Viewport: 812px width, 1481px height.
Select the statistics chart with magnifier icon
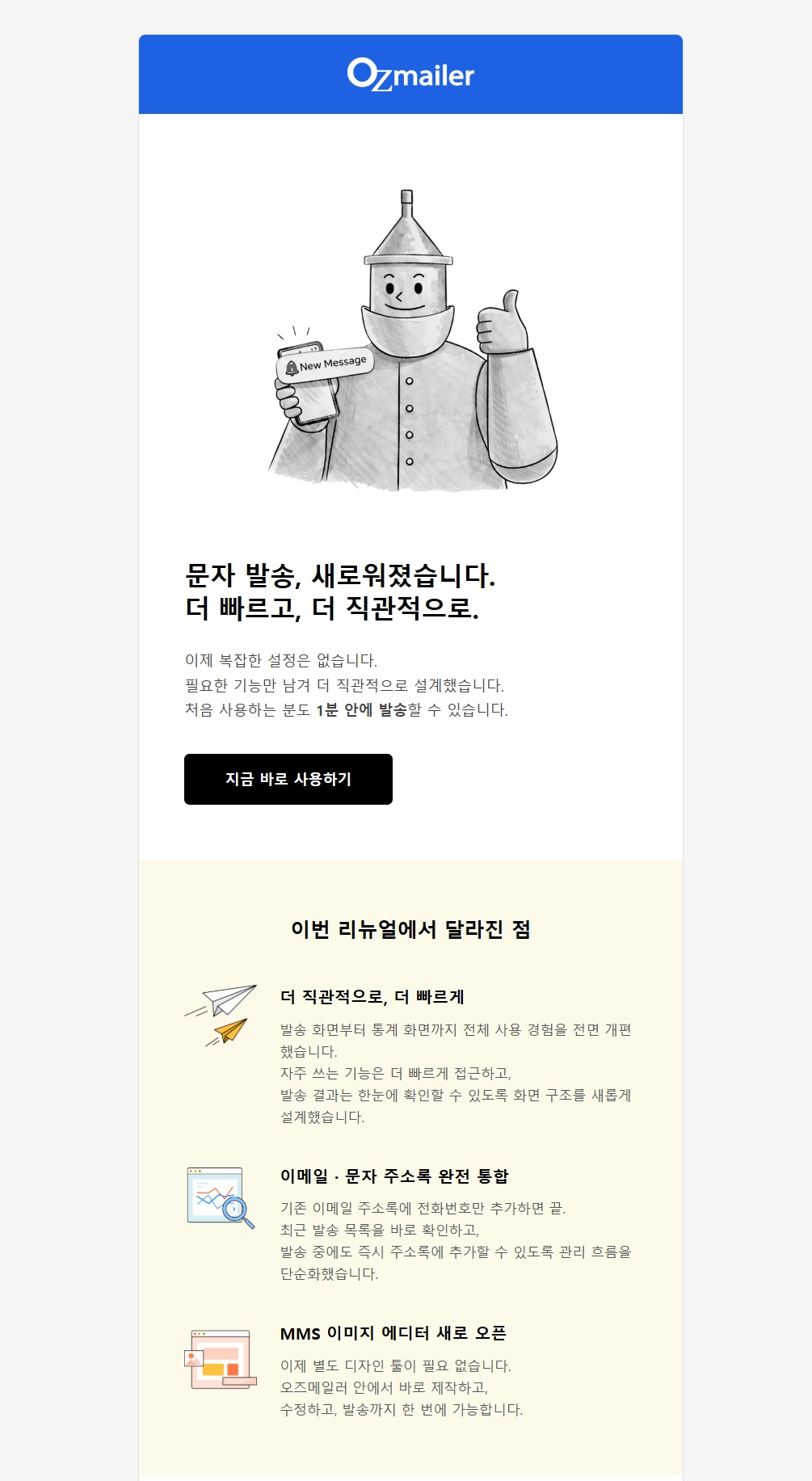221,1197
